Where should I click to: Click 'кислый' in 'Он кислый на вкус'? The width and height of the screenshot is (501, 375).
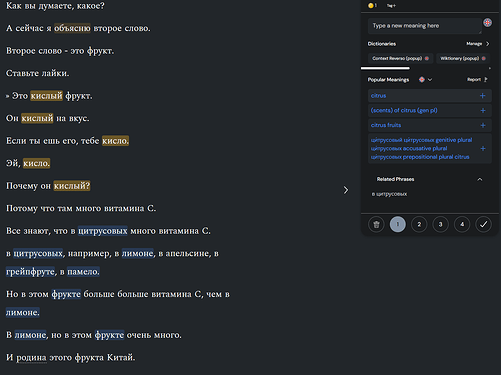point(37,118)
